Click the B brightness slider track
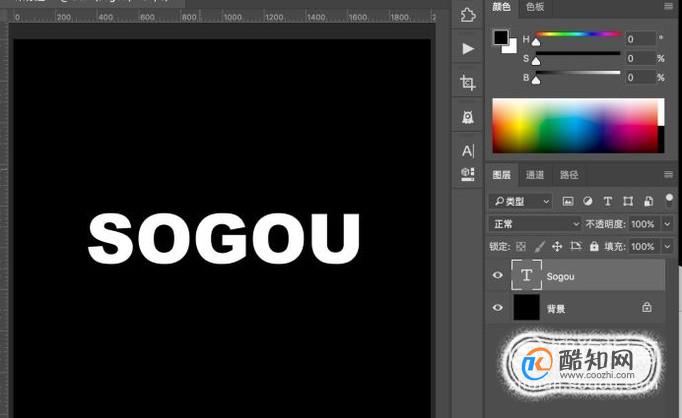Viewport: 682px width, 418px height. pyautogui.click(x=578, y=73)
